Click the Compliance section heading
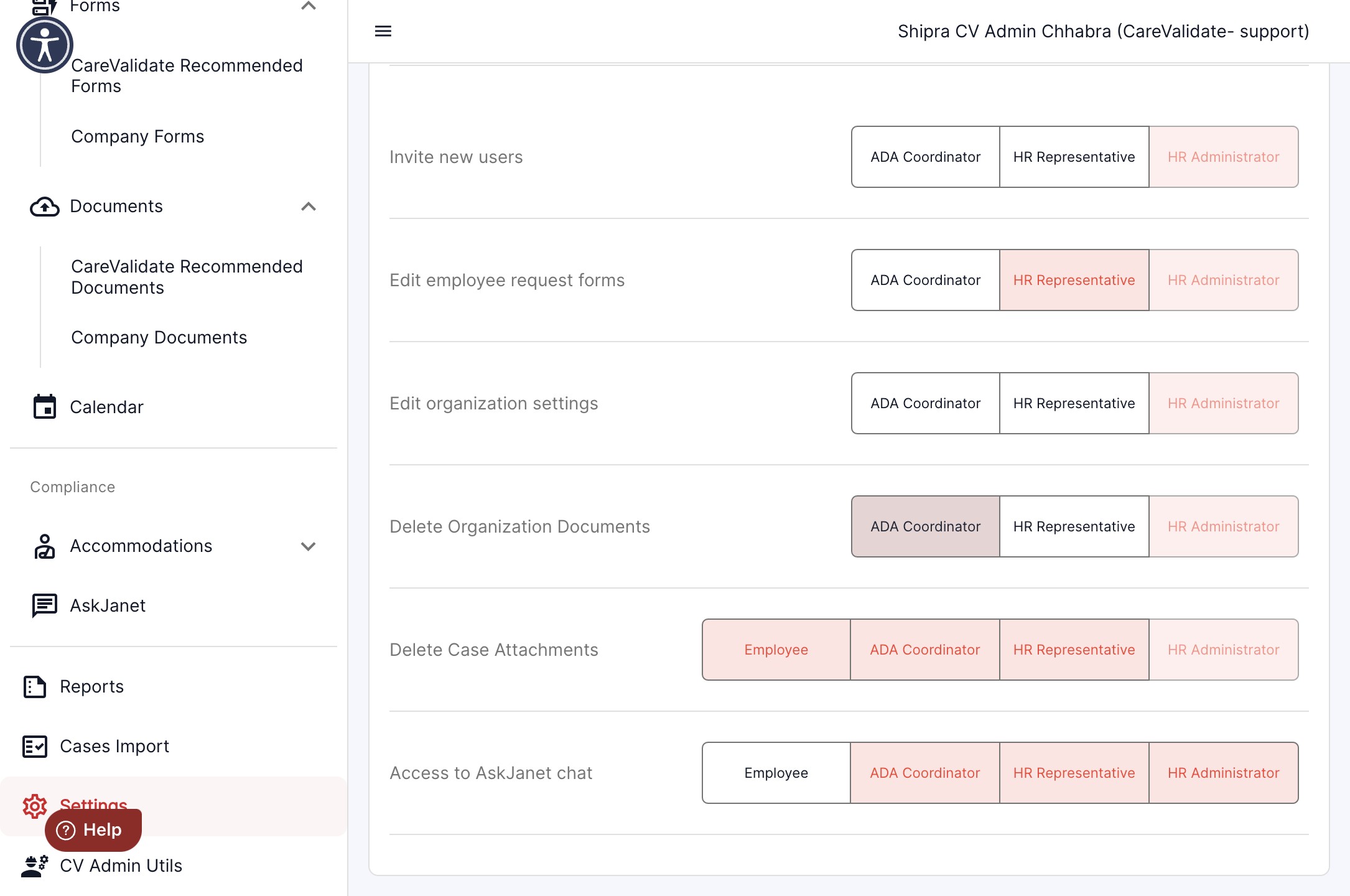Image resolution: width=1350 pixels, height=896 pixels. click(72, 487)
